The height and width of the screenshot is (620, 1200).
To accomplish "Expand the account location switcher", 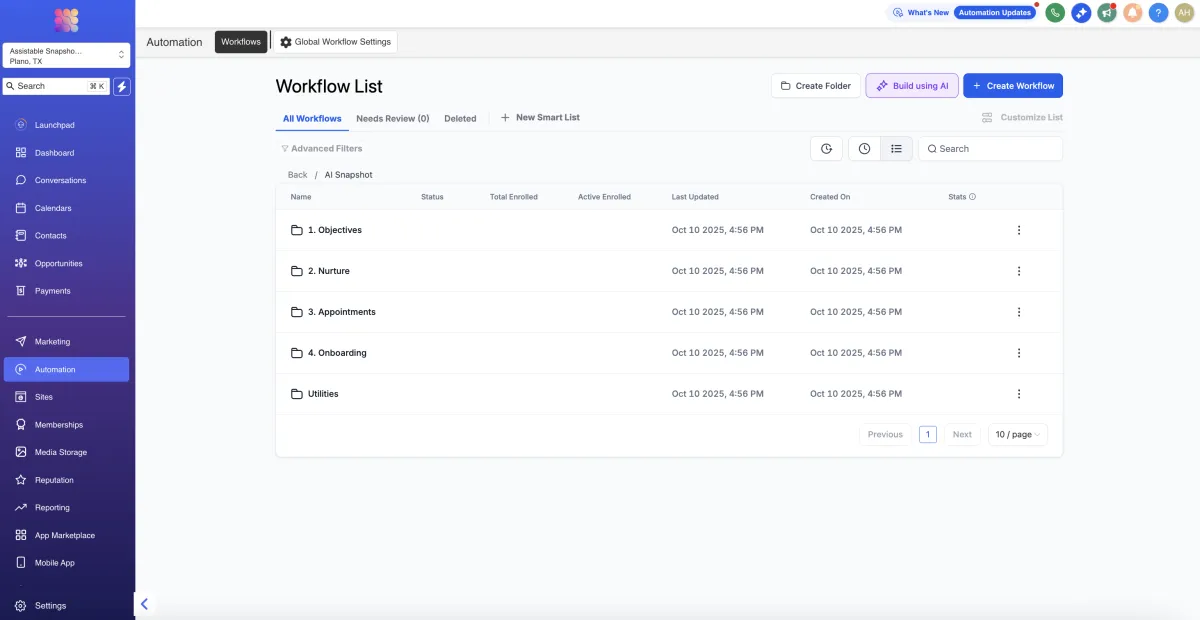I will [66, 56].
